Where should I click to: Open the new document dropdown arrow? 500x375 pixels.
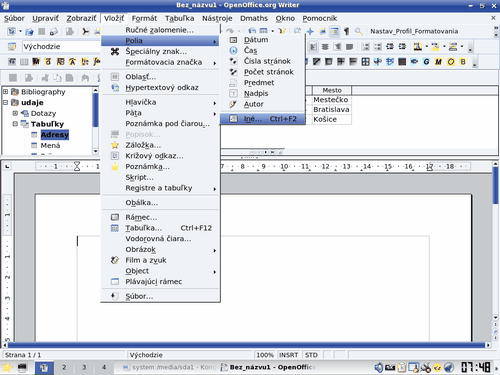click(20, 31)
